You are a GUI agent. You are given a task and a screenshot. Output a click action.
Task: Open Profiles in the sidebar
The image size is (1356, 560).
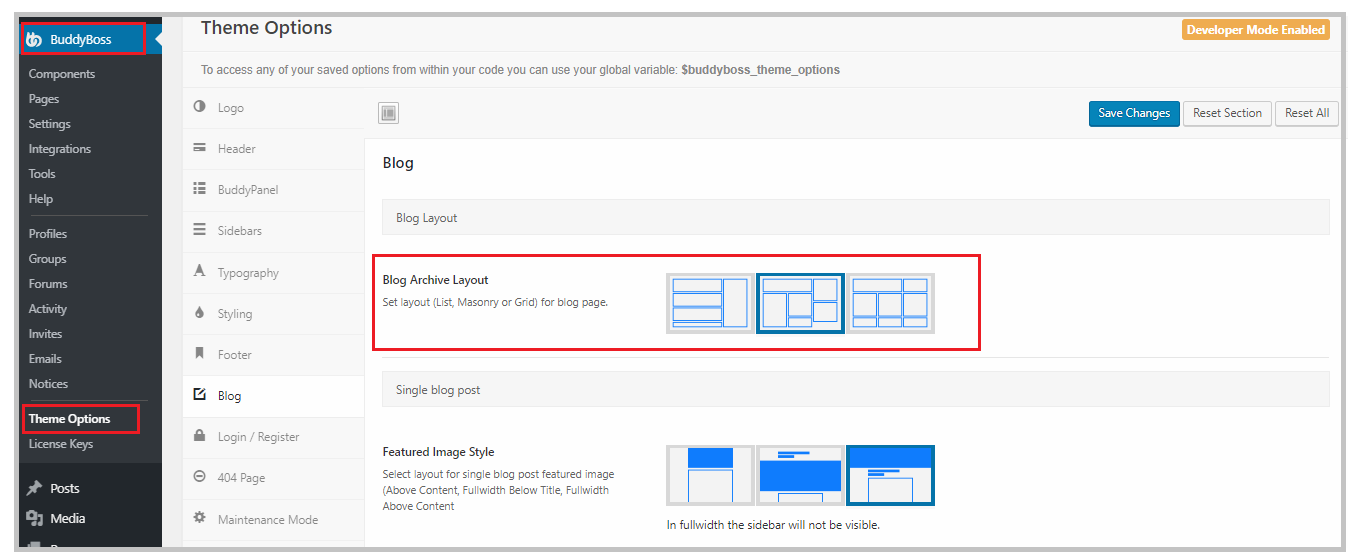48,234
